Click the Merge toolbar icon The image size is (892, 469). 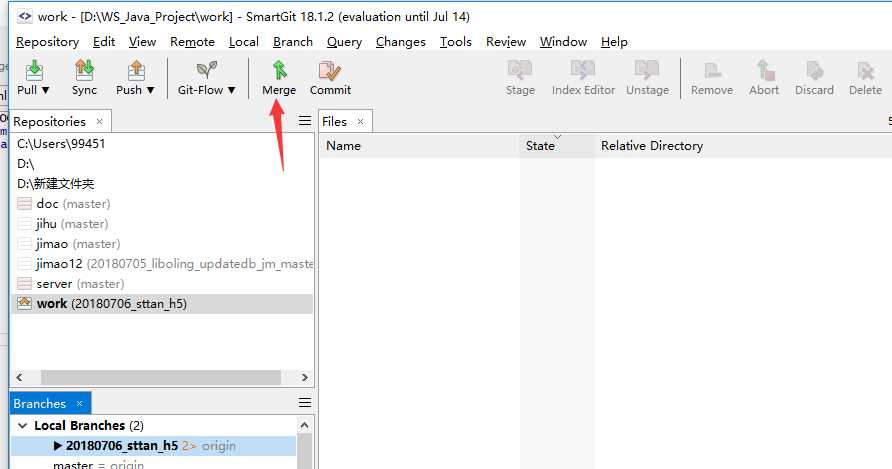pyautogui.click(x=279, y=71)
